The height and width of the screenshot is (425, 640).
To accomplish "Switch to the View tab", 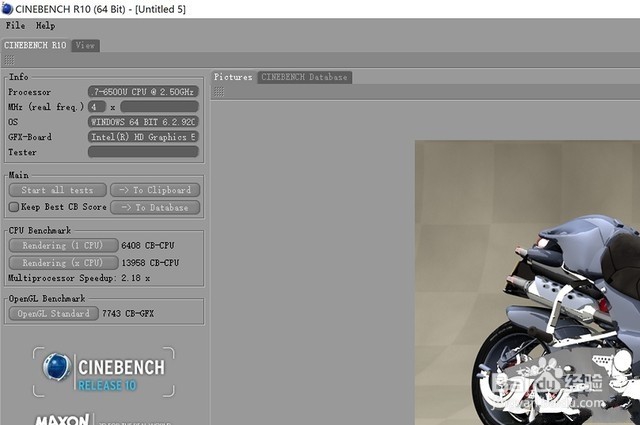I will [85, 45].
